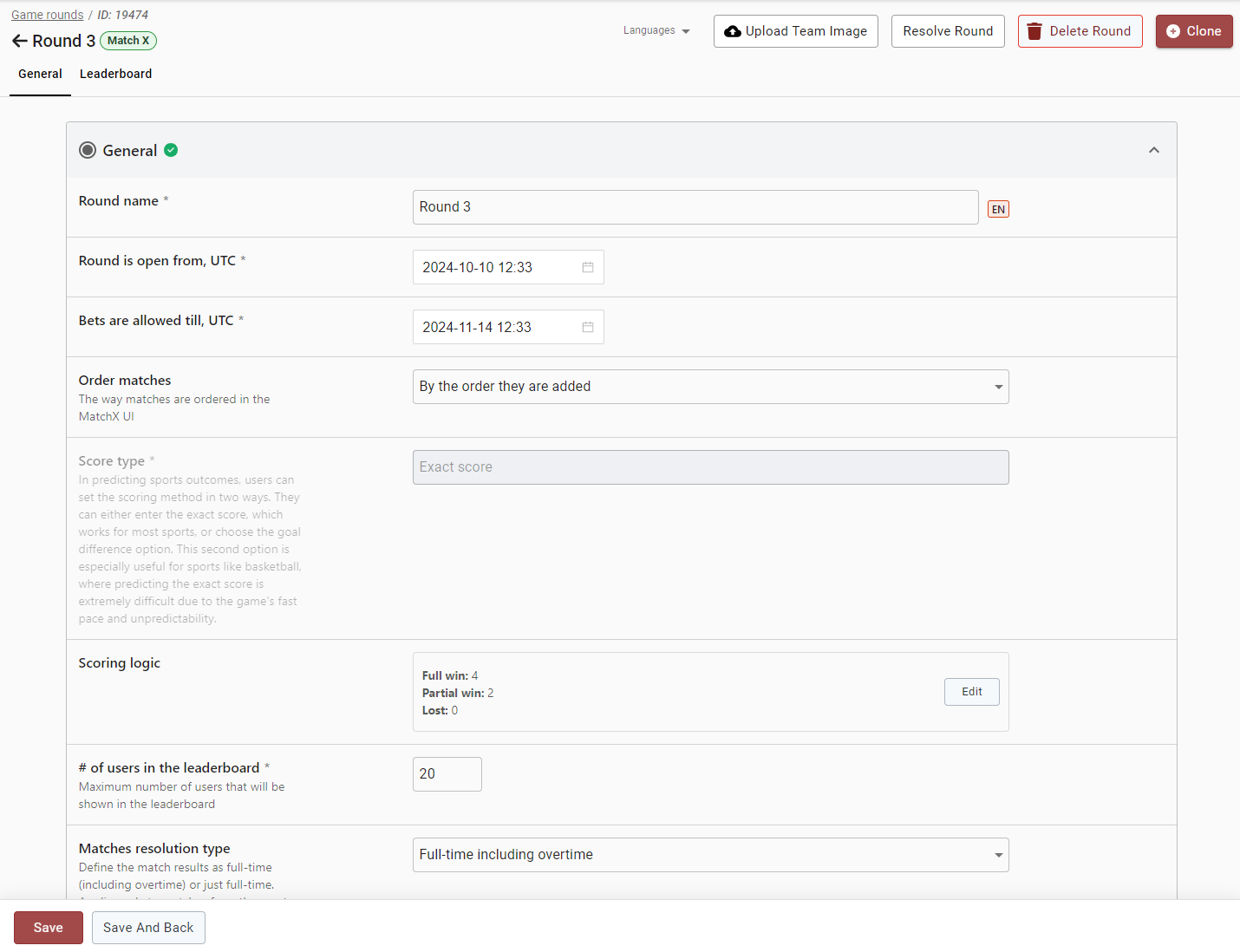Click the Resolve Round button

click(948, 31)
